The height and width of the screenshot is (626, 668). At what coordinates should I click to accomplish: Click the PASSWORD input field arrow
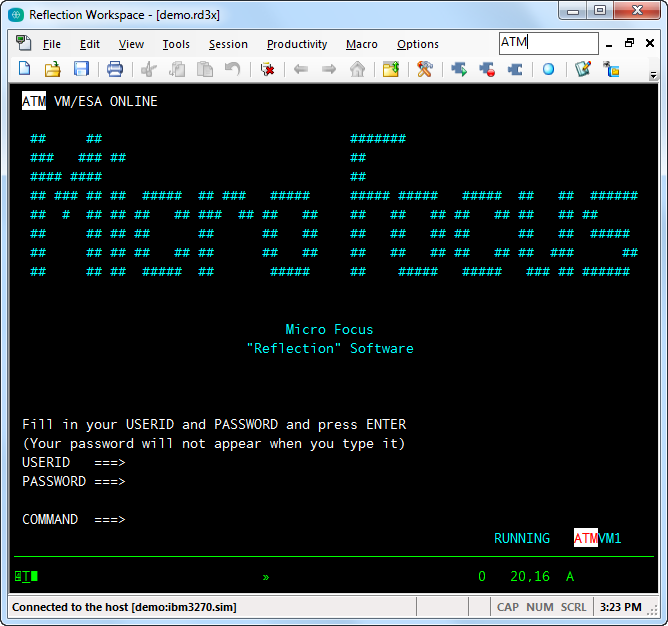click(x=110, y=482)
